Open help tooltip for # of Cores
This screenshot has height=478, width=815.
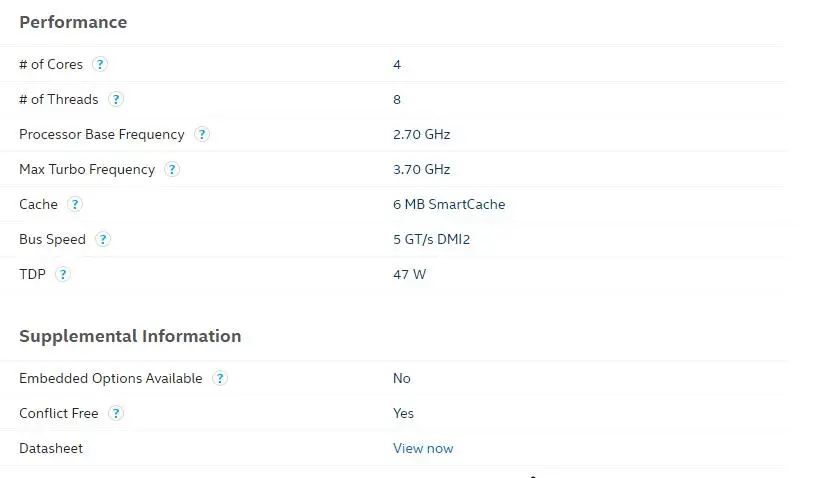coord(100,64)
